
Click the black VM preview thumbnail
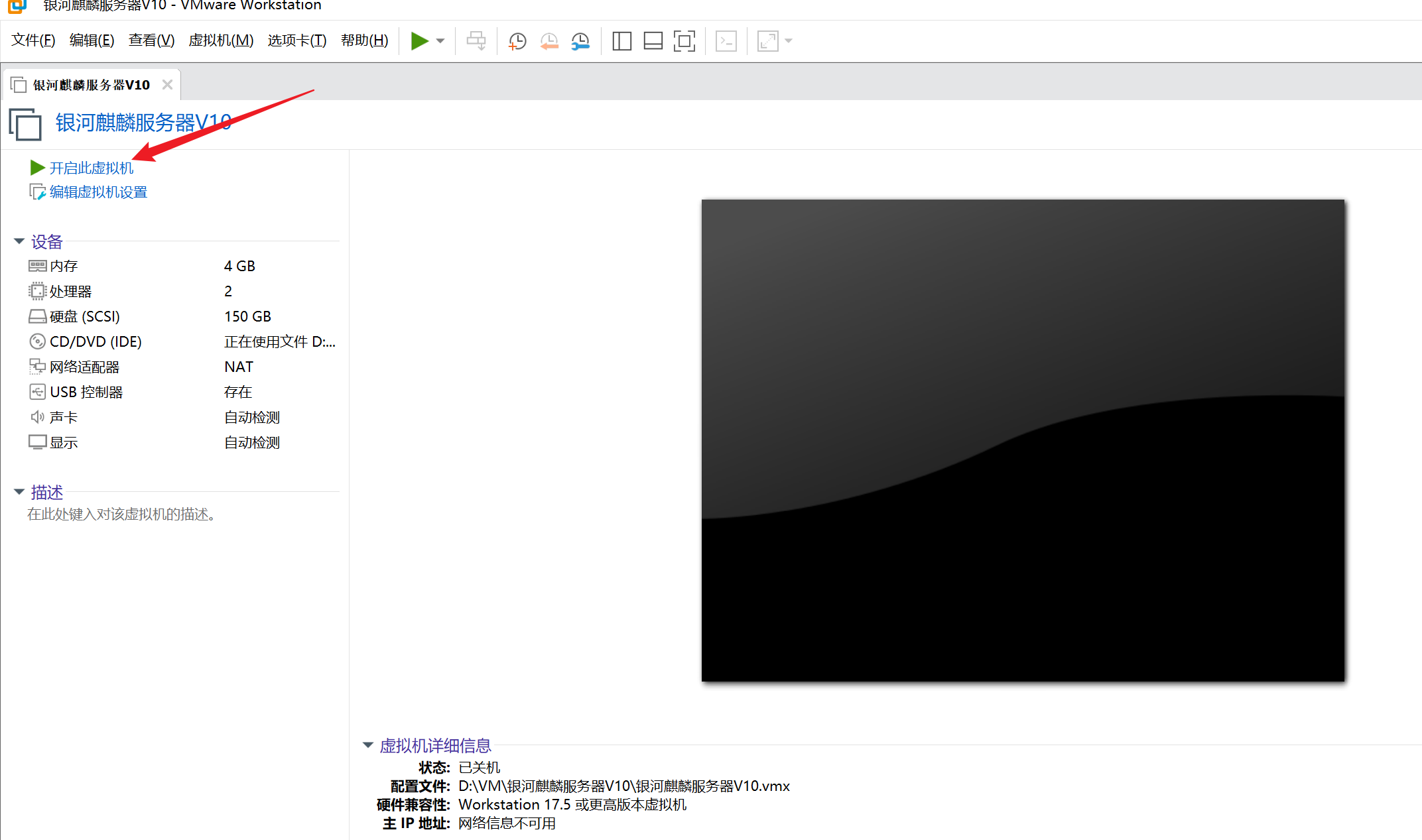[1023, 440]
